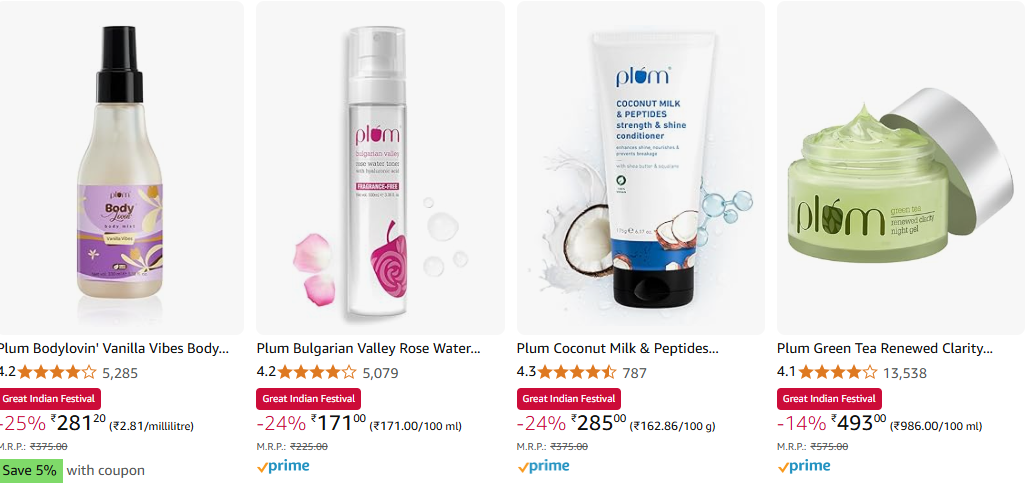Open Plum Coconut Milk & Peptides title link
Screen dimensions: 1035x484
[617, 348]
